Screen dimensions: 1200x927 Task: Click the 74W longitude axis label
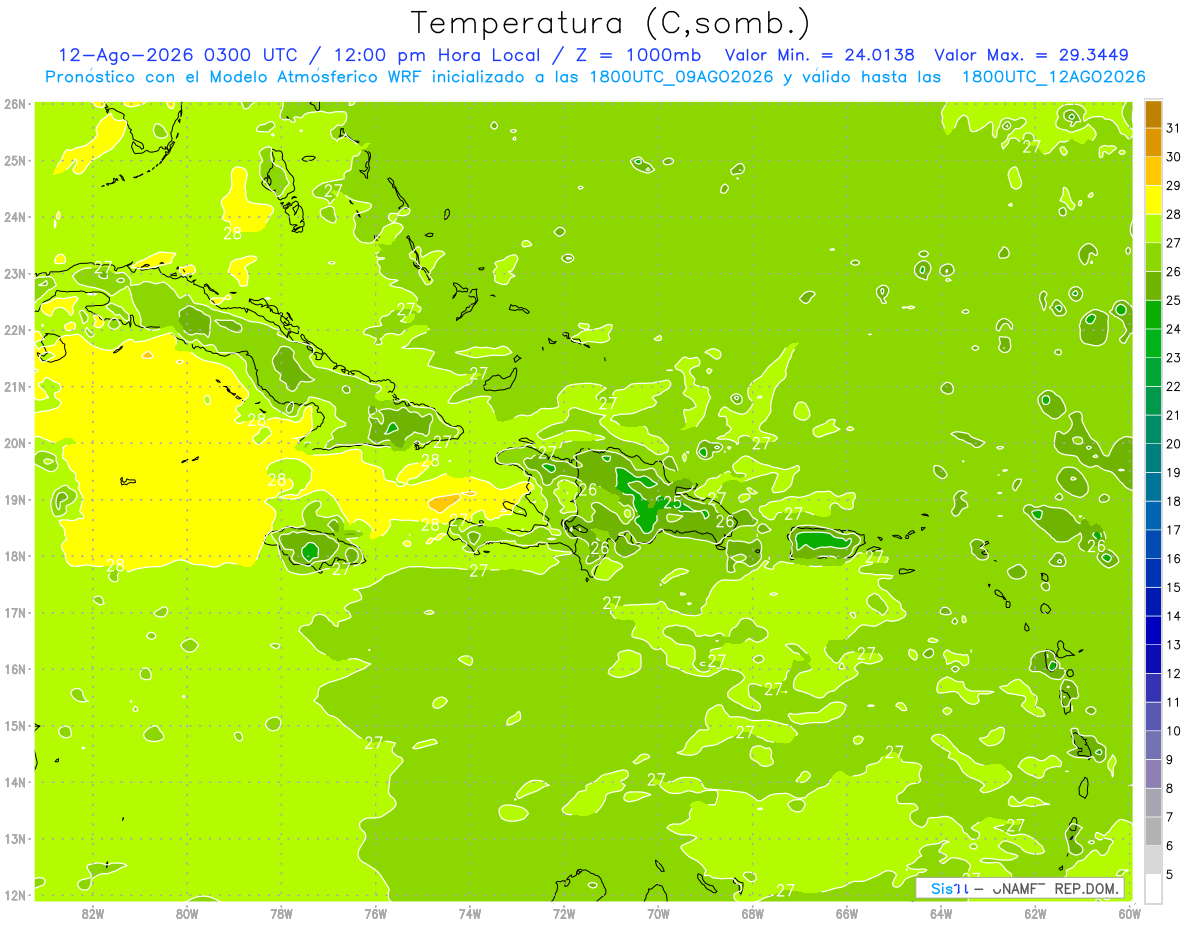coord(470,913)
